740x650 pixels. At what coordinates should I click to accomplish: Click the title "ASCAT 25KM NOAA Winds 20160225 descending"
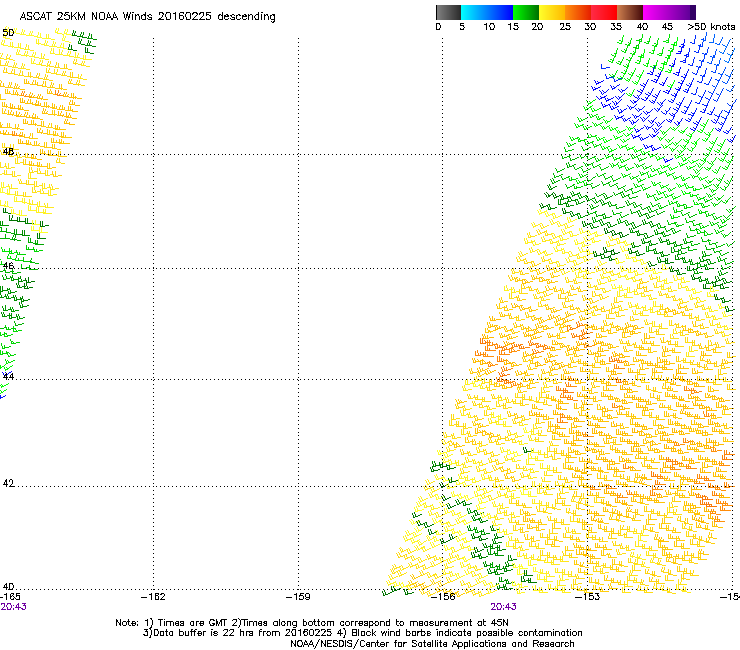pos(147,17)
